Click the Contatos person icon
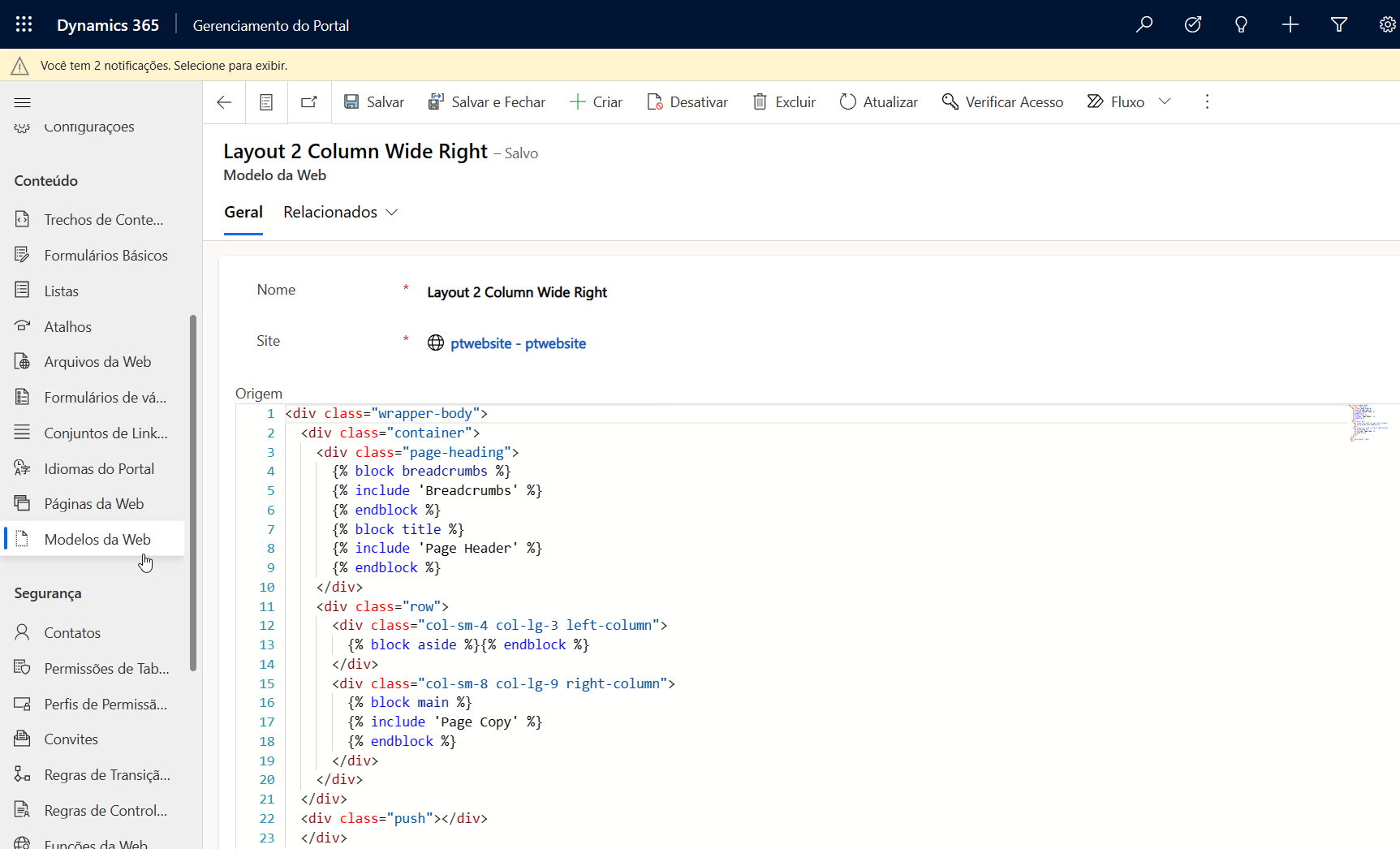Image resolution: width=1400 pixels, height=849 pixels. [x=22, y=632]
